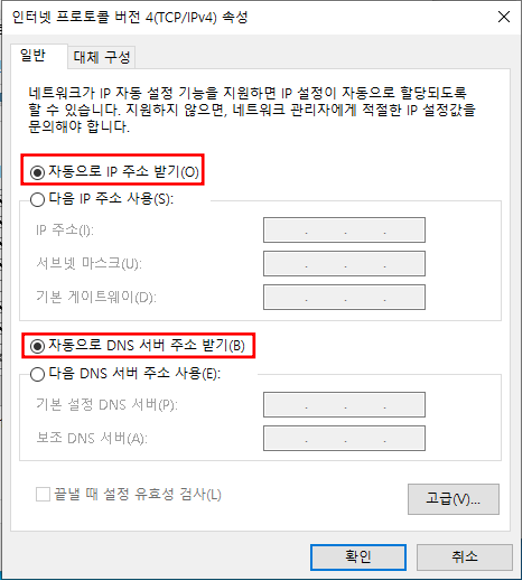Select 다음 DNS 서버 주소 사용 radio button
This screenshot has height=580, width=522.
(37, 374)
